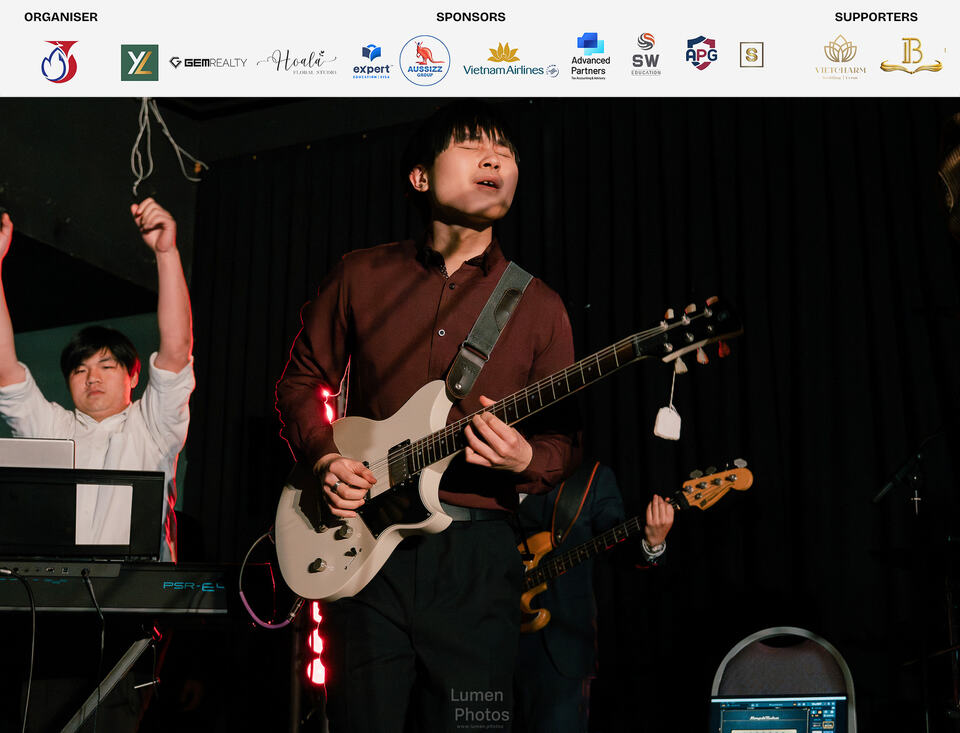Select the SUPPORTERS heading
This screenshot has height=733, width=960.
876,17
